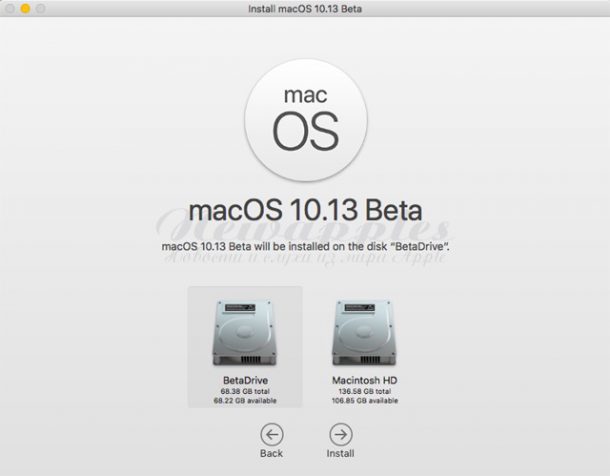Screen dimensions: 610x476
Task: Click the grayed-out zoom window button
Action: tap(41, 9)
